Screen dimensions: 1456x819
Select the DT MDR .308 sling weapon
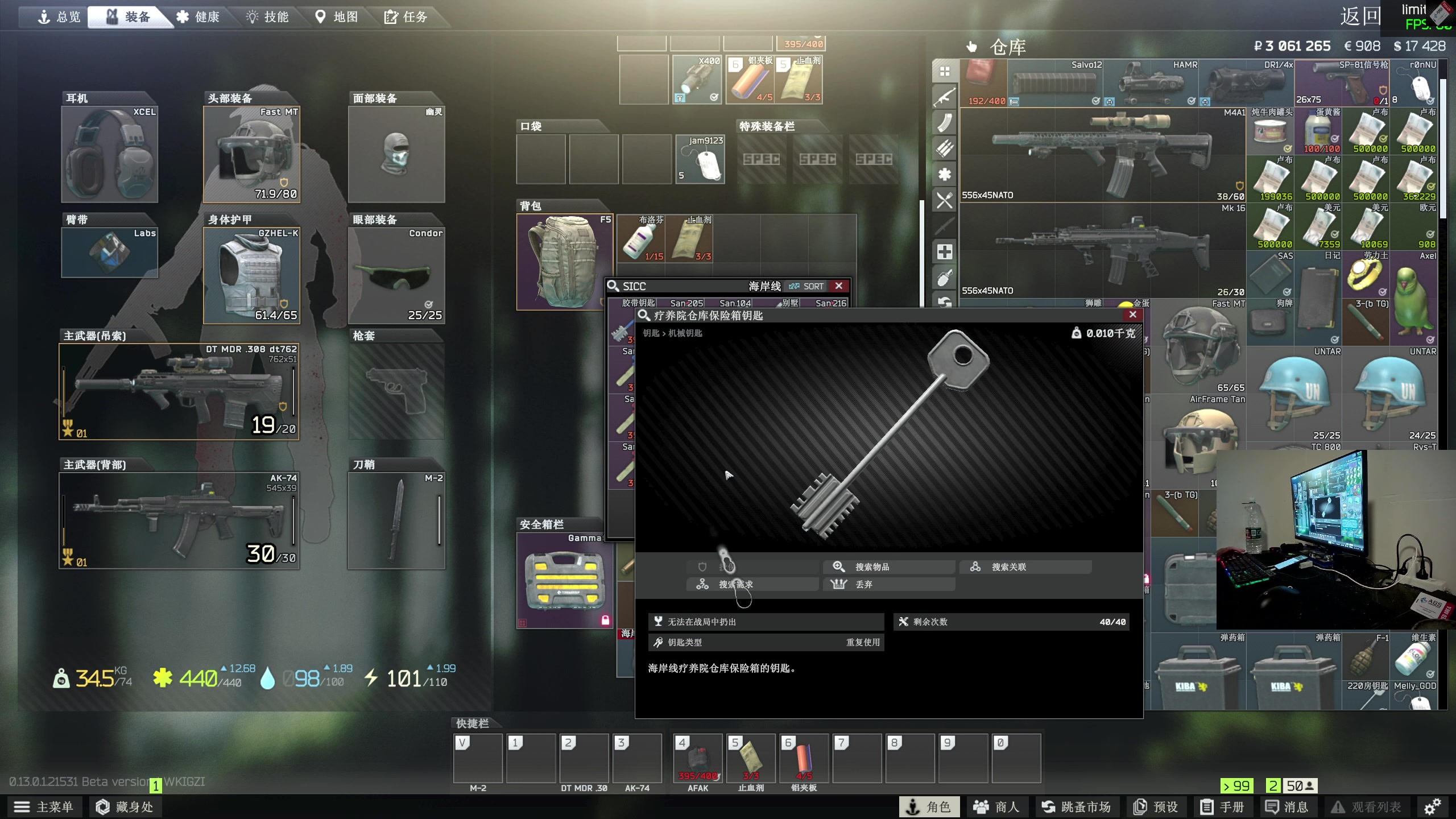pyautogui.click(x=179, y=391)
